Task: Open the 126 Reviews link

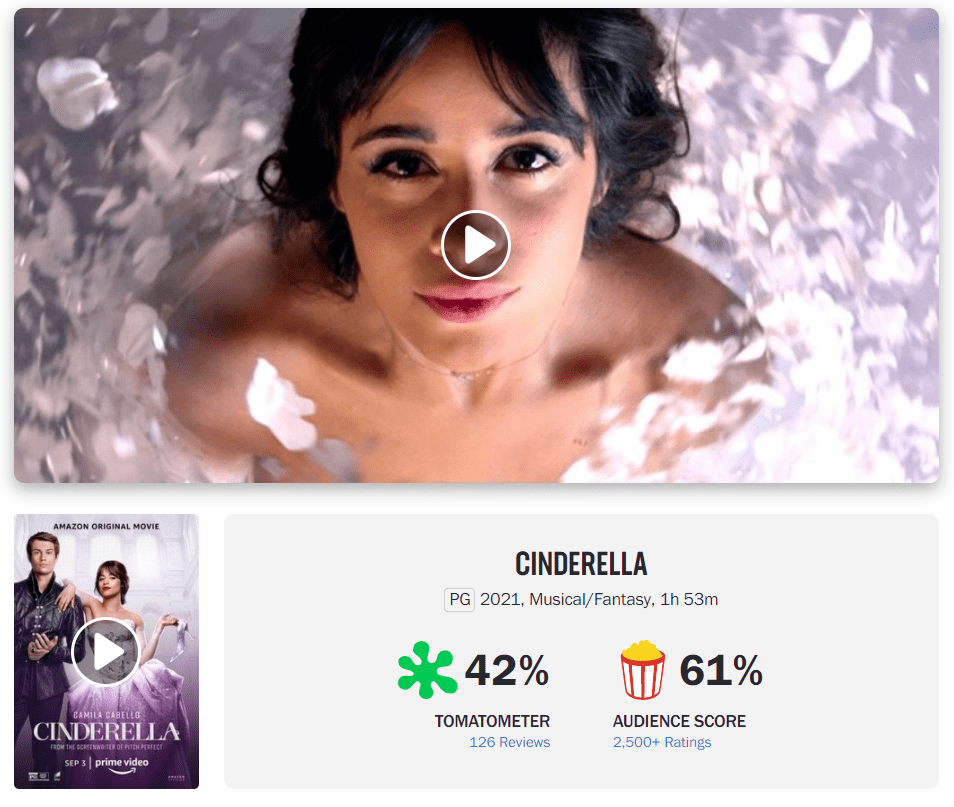Action: tap(509, 742)
